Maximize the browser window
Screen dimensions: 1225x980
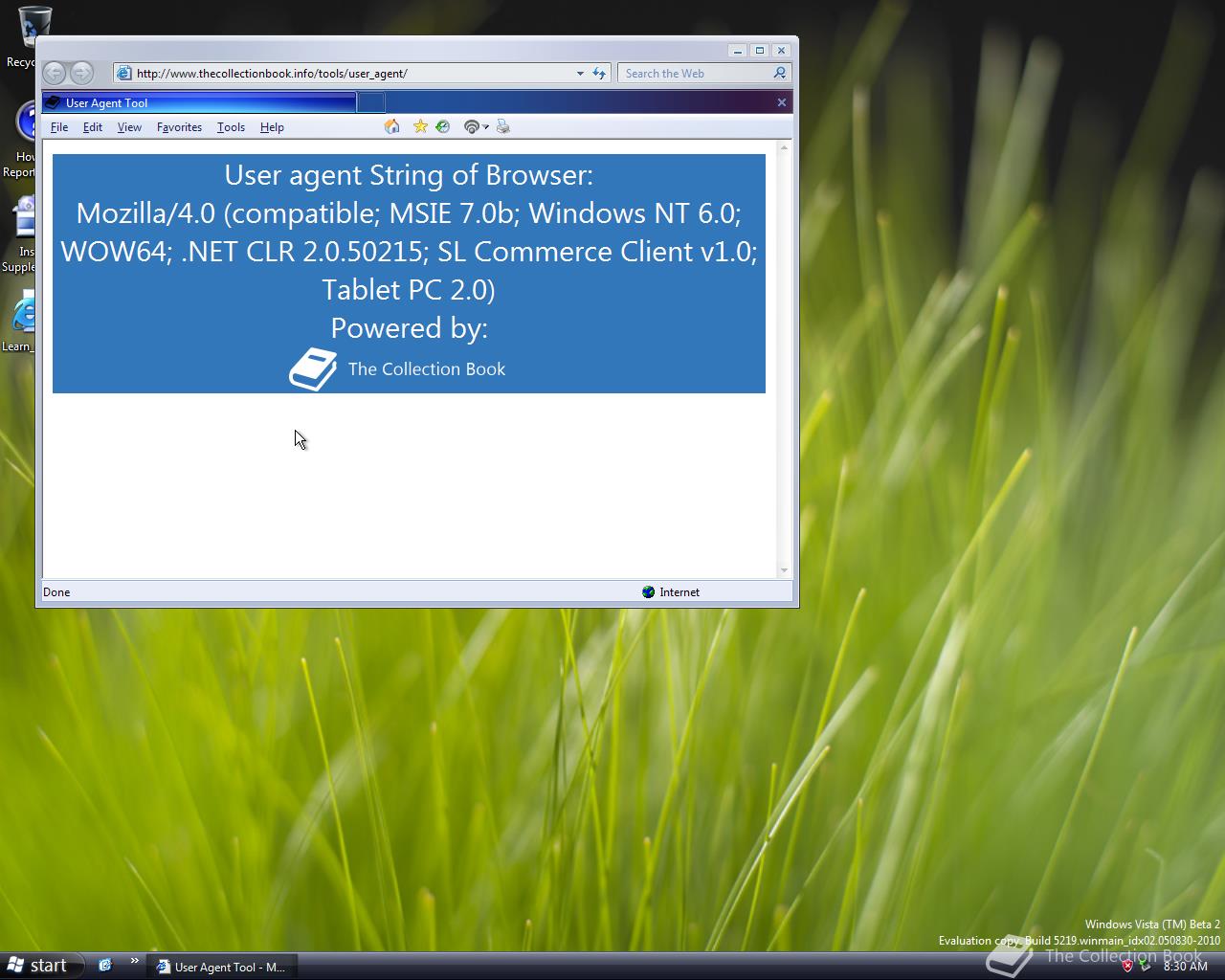759,51
